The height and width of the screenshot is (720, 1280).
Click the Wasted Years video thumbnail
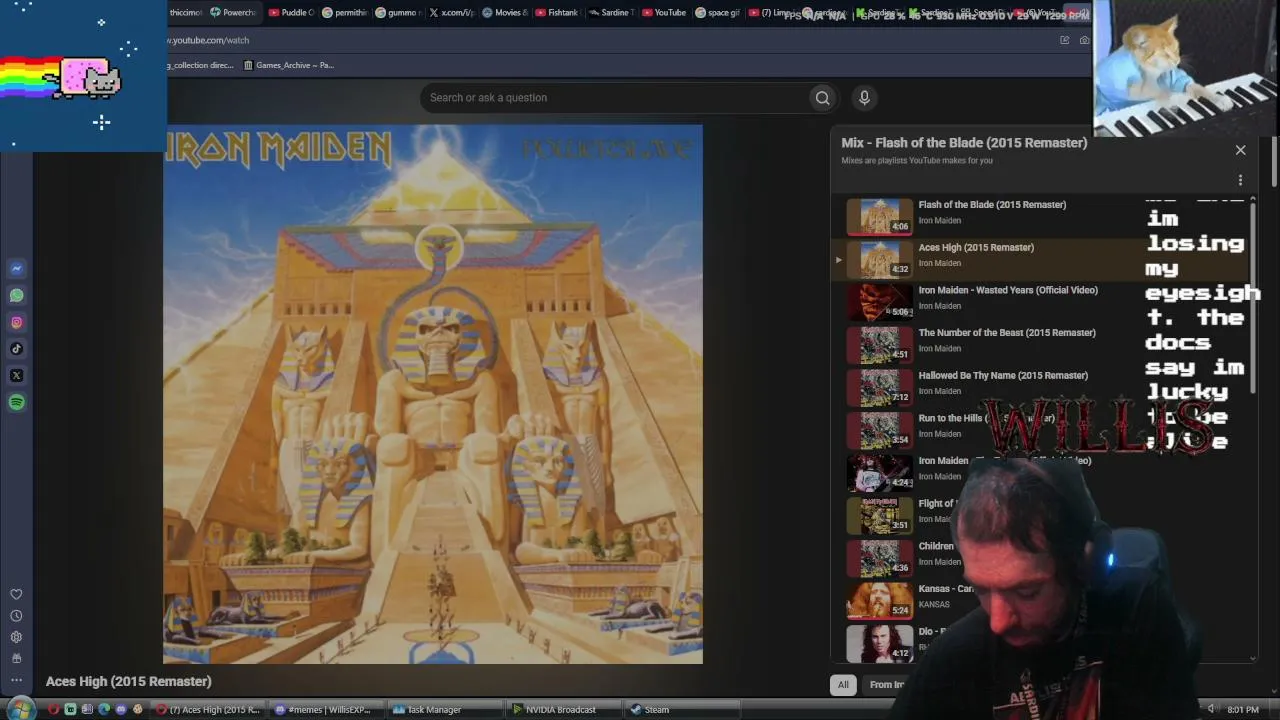click(880, 302)
